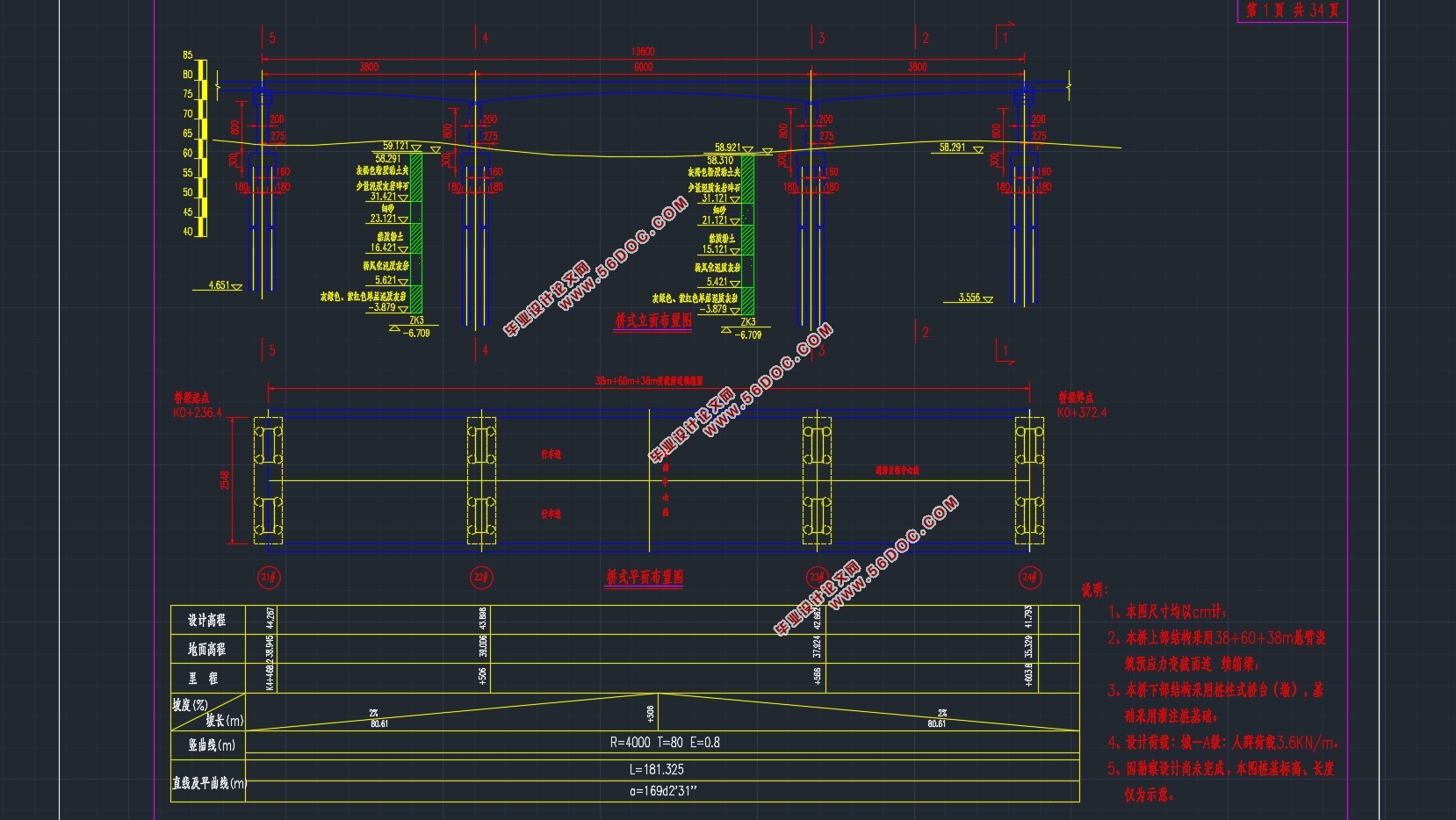
Task: Select the 坡度(%) header cell
Action: (190, 704)
